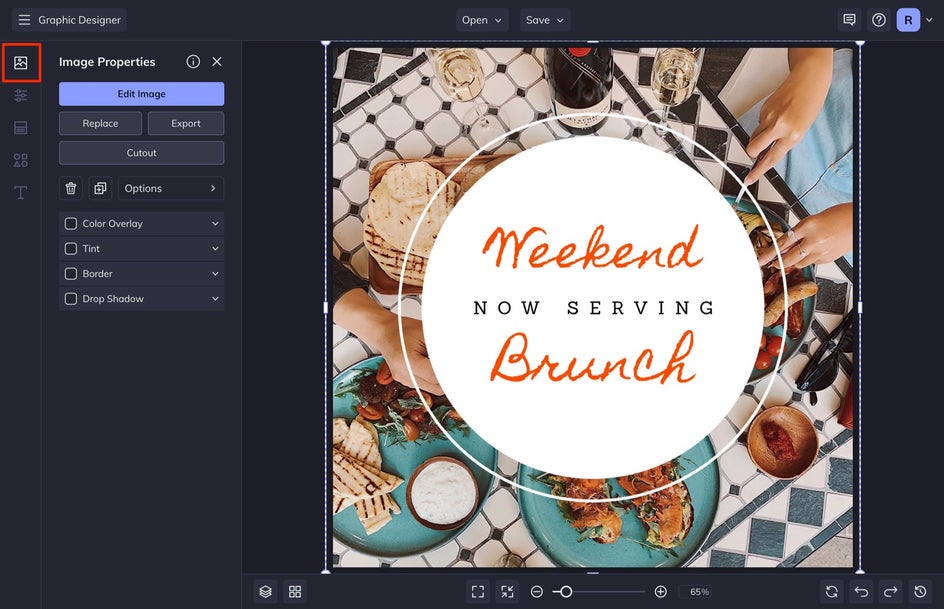
Task: Expand the Drop Shadow chevron
Action: (x=215, y=298)
